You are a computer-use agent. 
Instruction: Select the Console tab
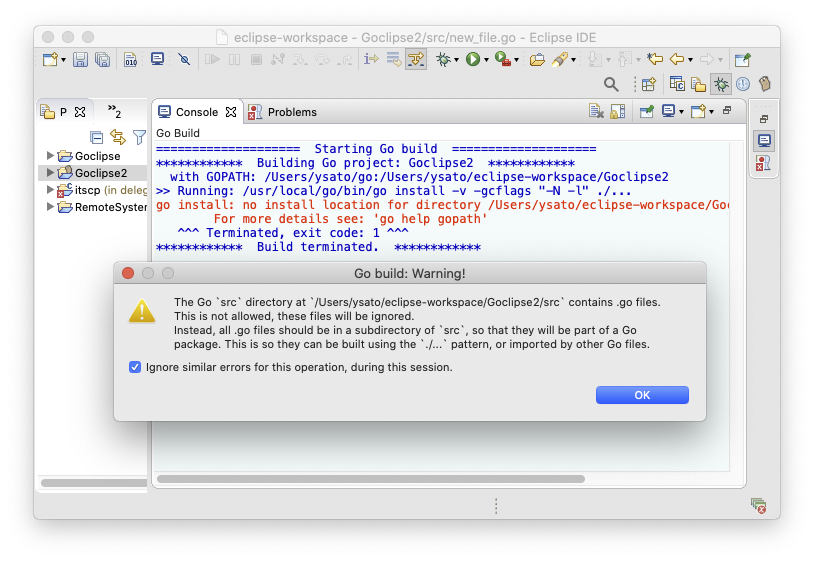196,112
